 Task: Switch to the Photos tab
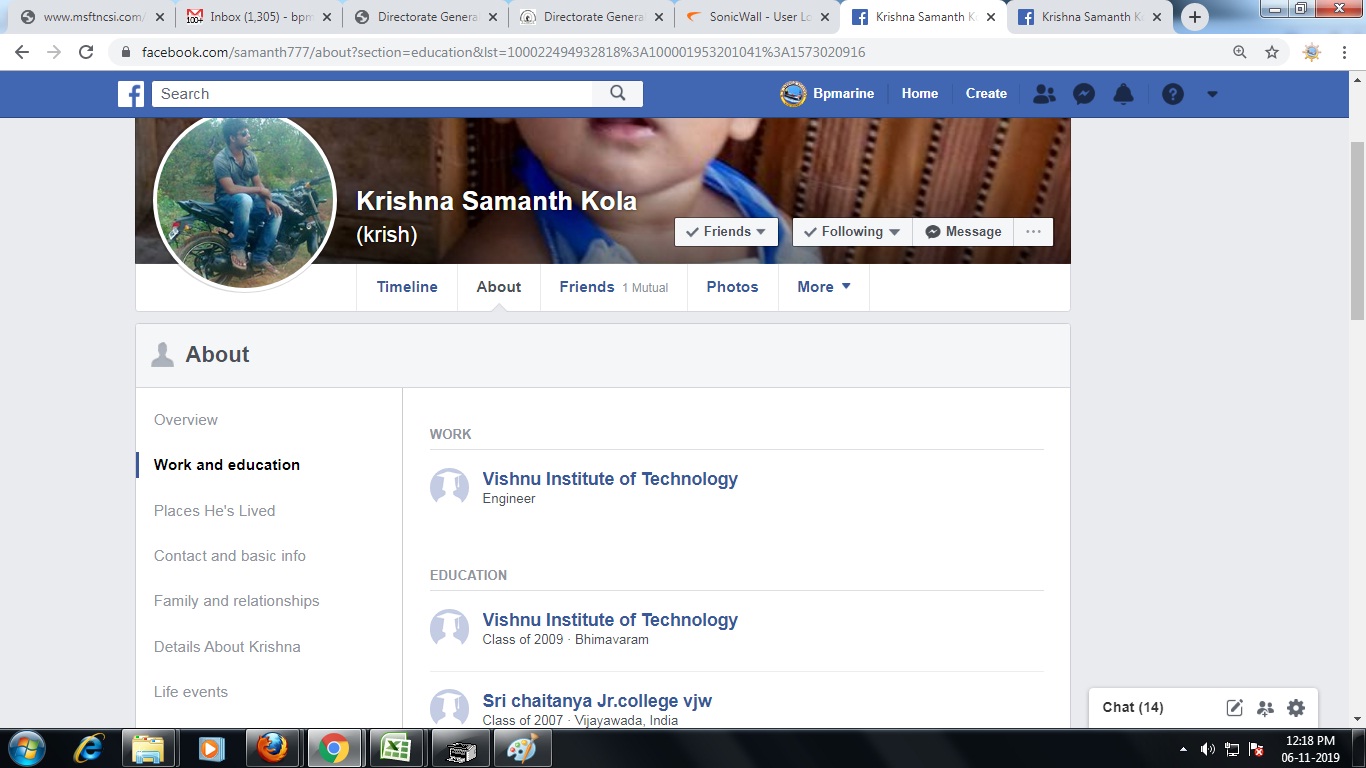click(x=732, y=287)
